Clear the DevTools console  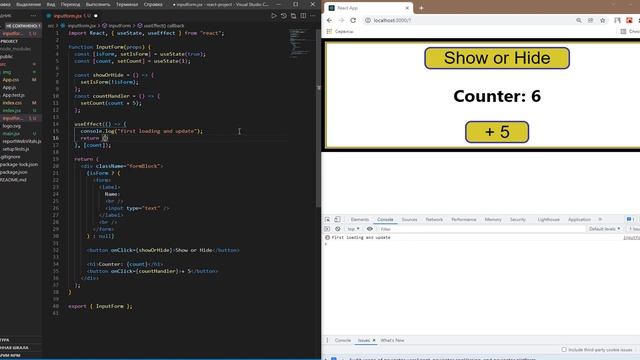pos(338,229)
